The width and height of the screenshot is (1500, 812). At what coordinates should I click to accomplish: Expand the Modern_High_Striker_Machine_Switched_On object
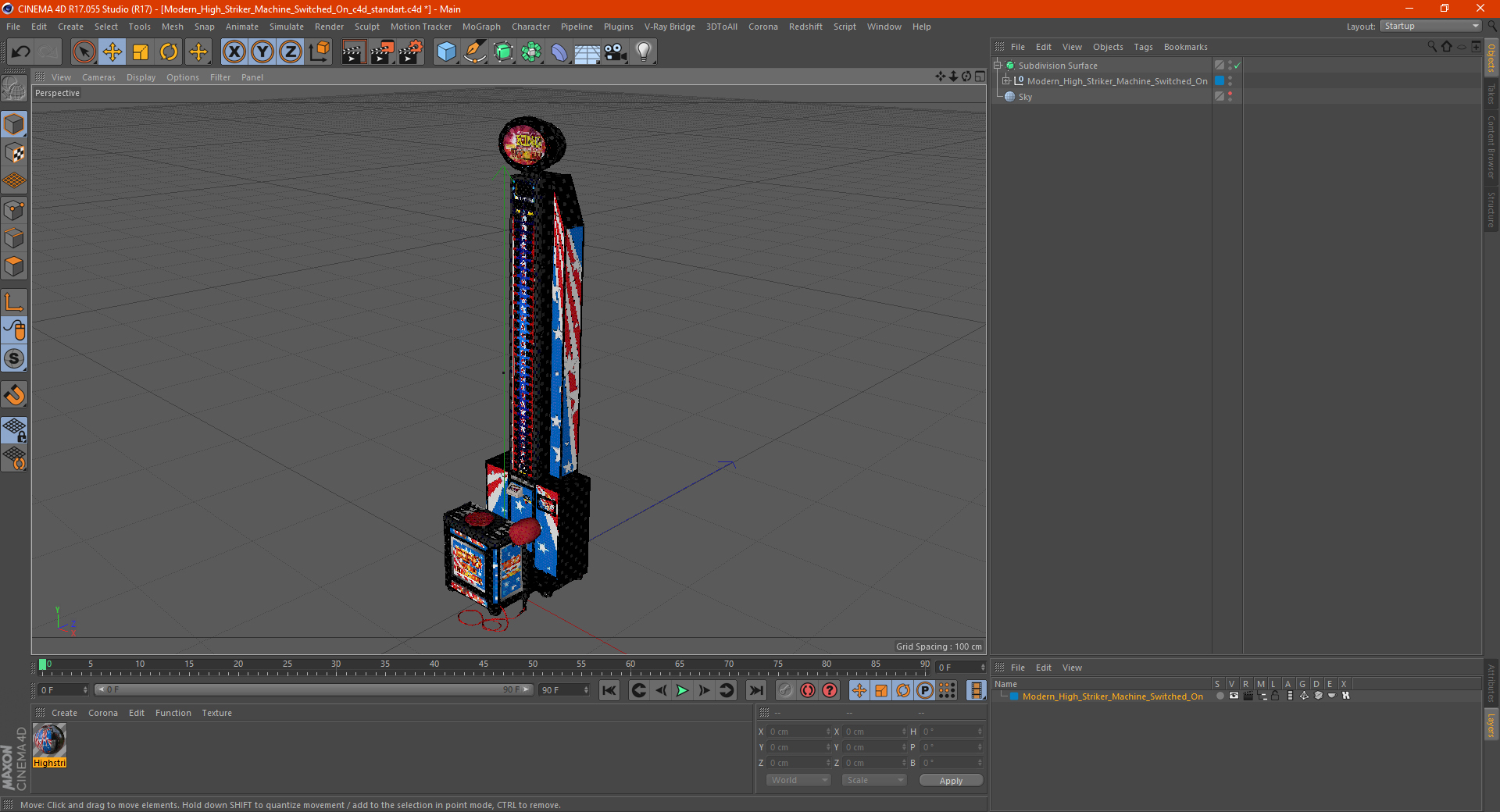point(1006,80)
